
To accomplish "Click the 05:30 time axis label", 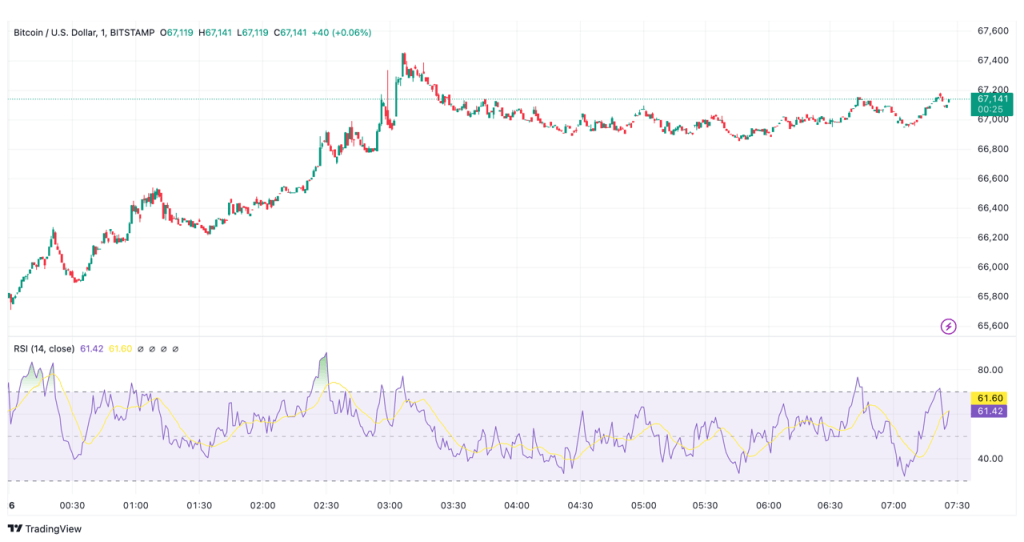I will click(705, 505).
